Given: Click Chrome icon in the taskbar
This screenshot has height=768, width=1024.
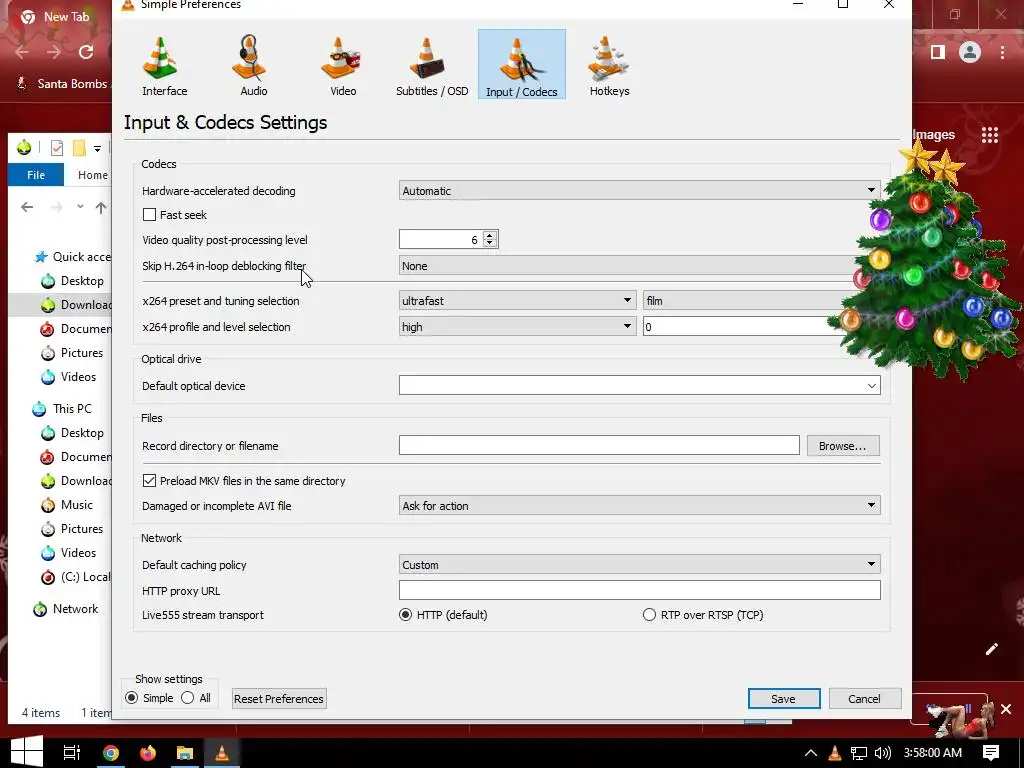Looking at the screenshot, I should [111, 753].
